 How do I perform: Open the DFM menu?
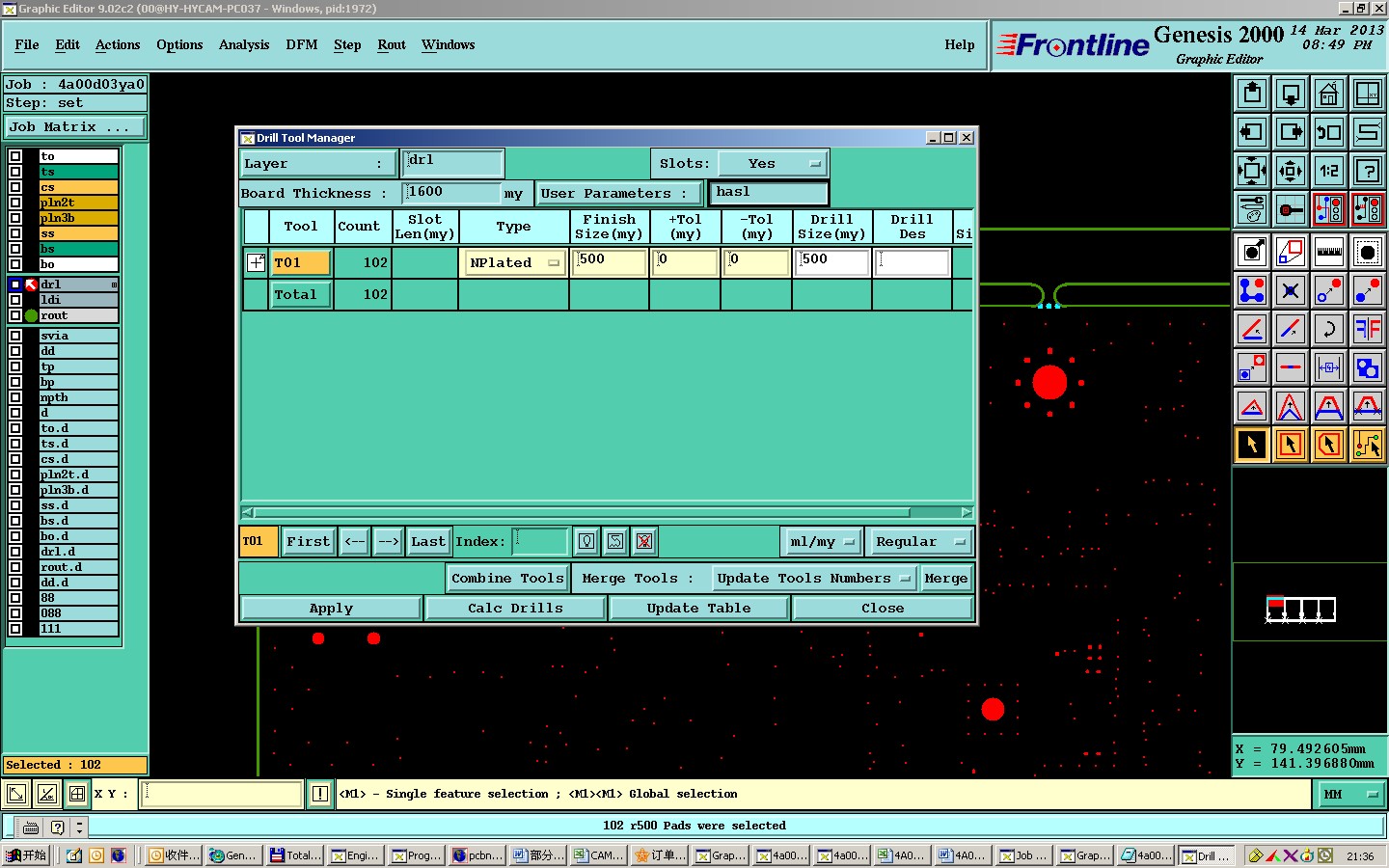pos(302,44)
